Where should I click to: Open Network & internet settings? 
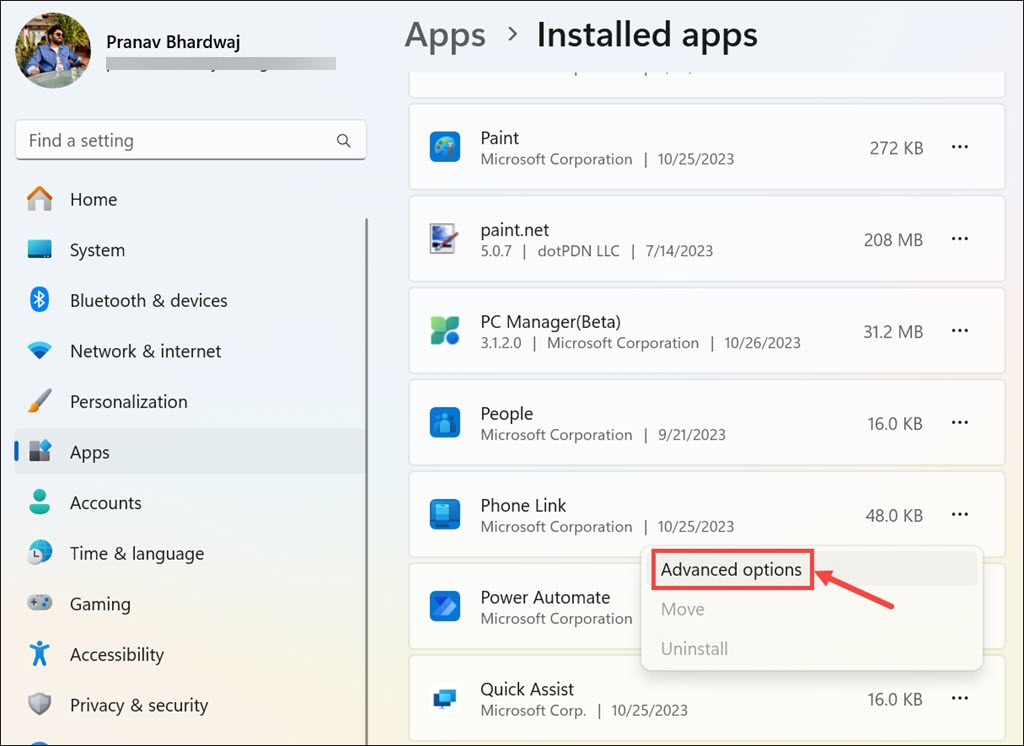coord(145,351)
